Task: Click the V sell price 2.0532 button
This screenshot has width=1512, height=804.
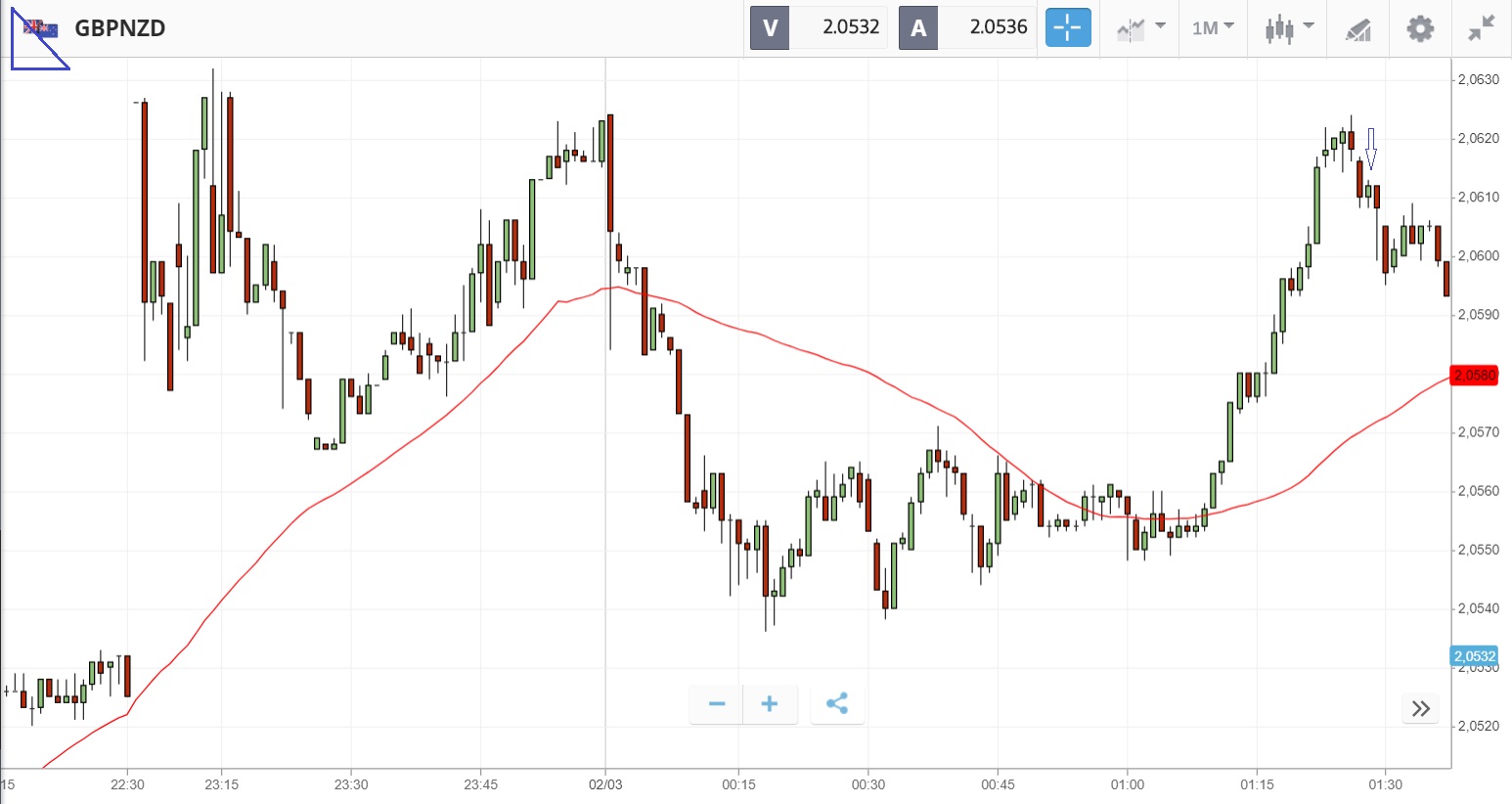Action: pyautogui.click(x=820, y=27)
